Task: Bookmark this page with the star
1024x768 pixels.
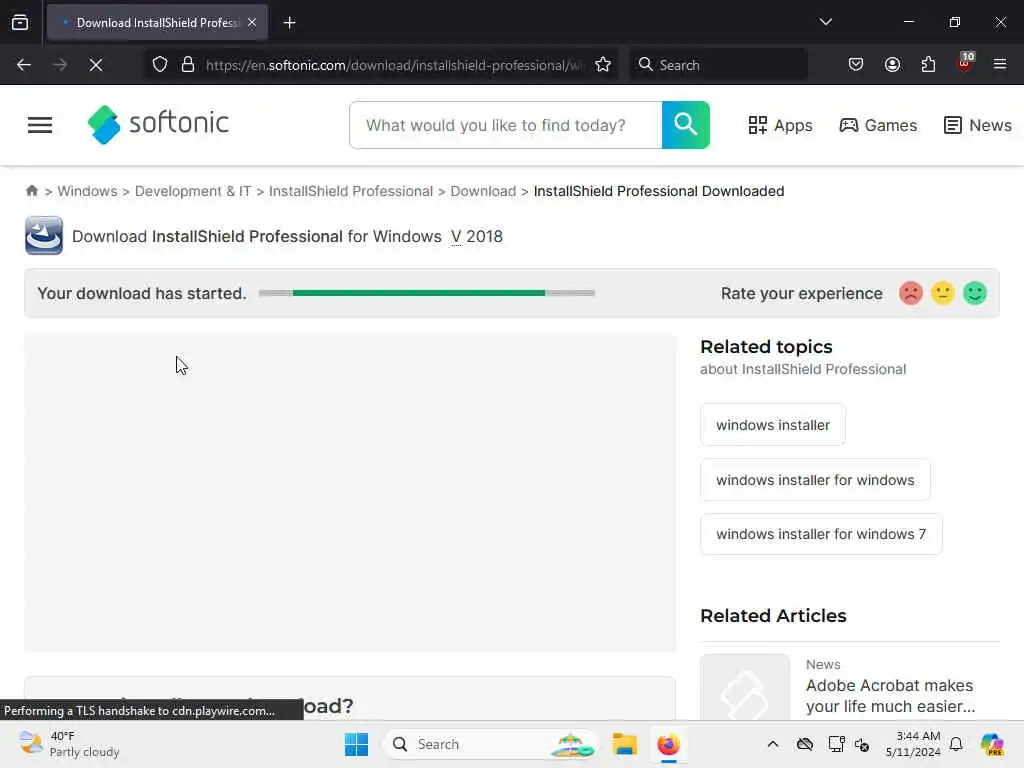Action: point(603,65)
